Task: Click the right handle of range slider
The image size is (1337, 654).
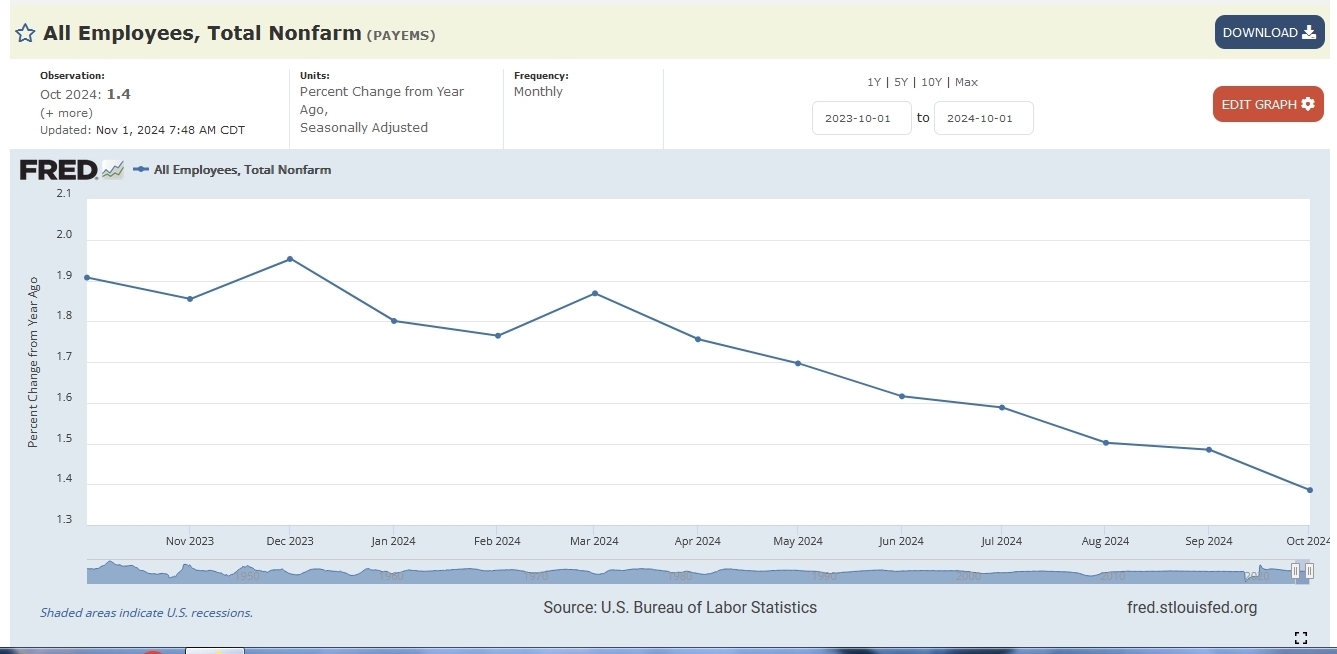Action: click(1309, 571)
